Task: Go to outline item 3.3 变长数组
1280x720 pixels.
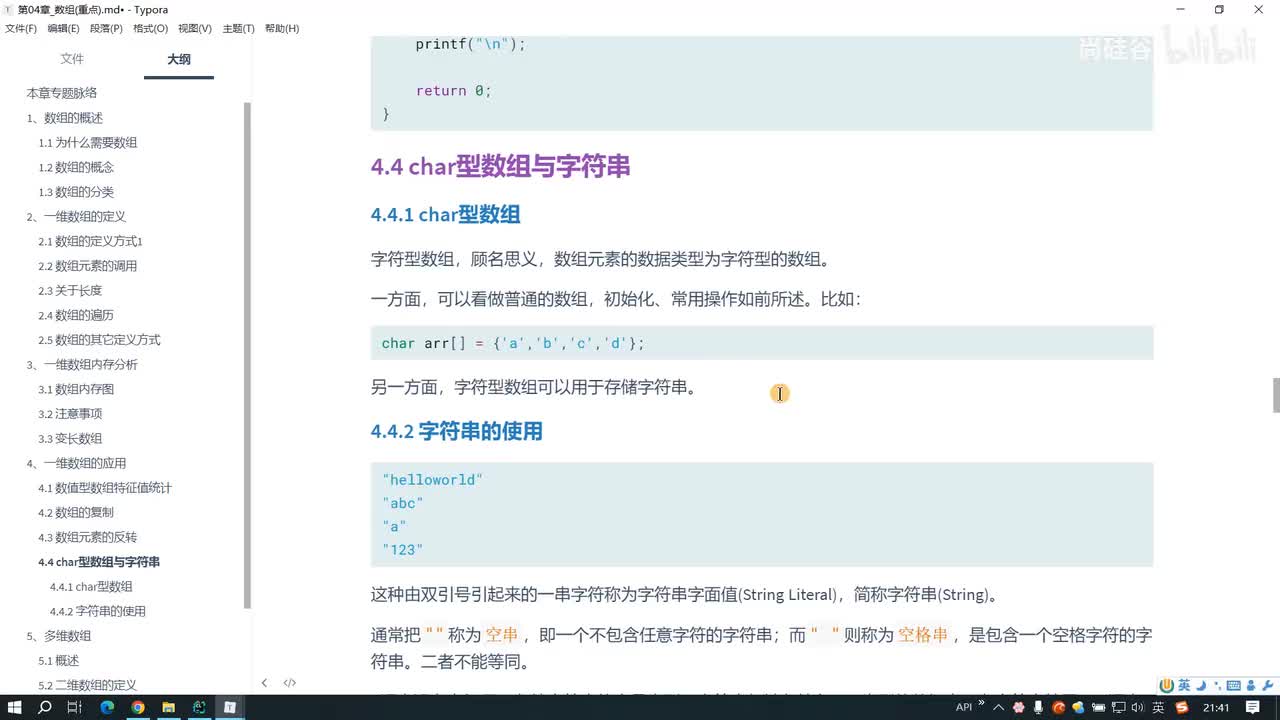Action: pyautogui.click(x=70, y=438)
